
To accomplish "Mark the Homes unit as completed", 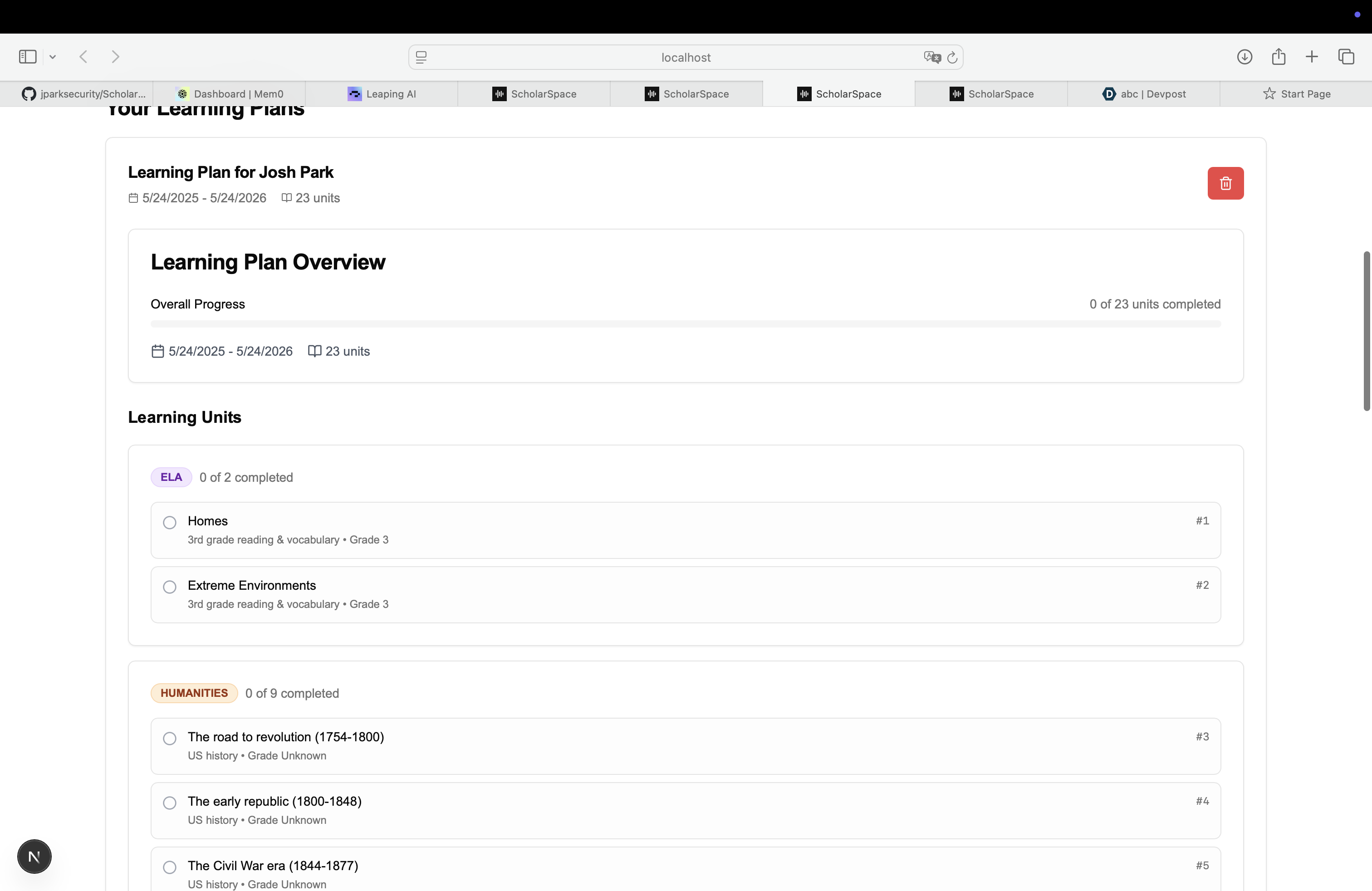I will (x=170, y=523).
